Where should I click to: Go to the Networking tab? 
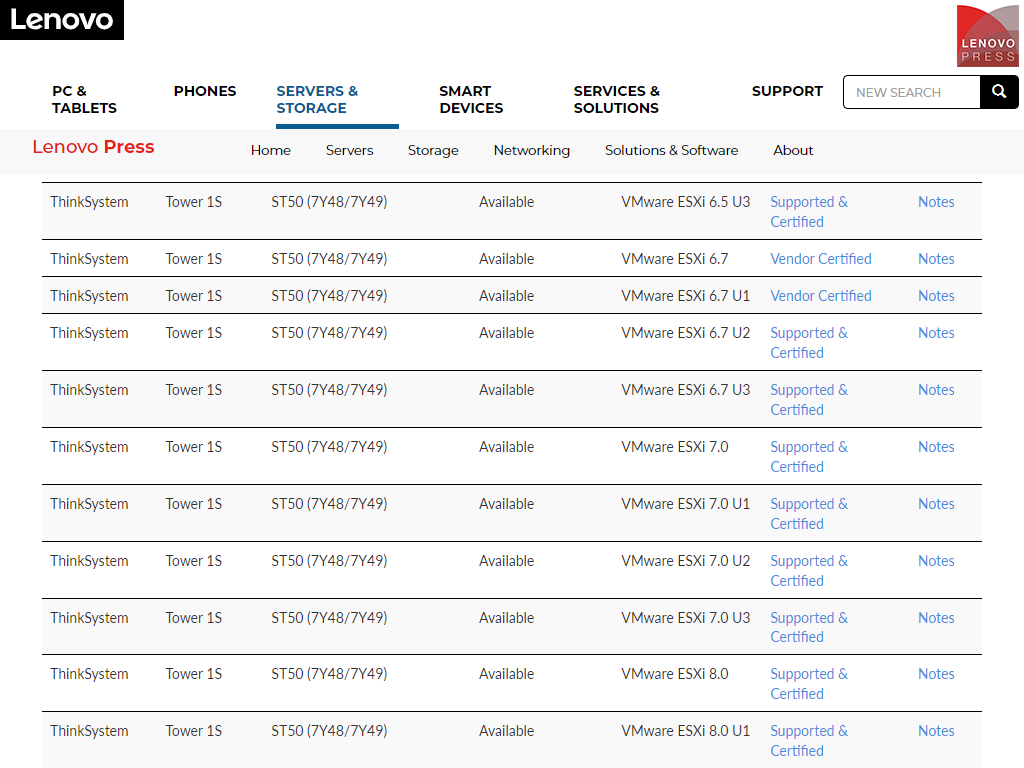(532, 150)
